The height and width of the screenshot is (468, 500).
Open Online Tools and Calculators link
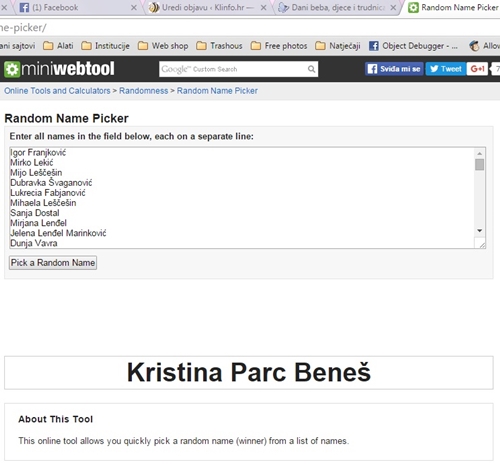(57, 91)
